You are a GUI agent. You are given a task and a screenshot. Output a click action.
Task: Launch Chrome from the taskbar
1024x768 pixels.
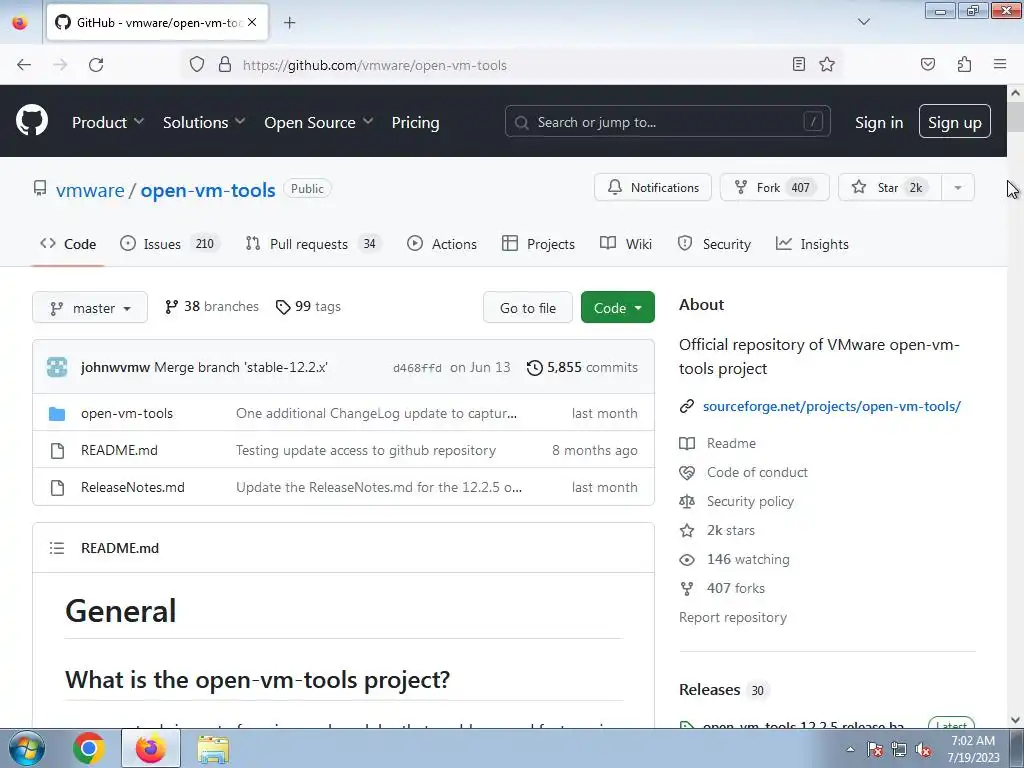point(89,748)
